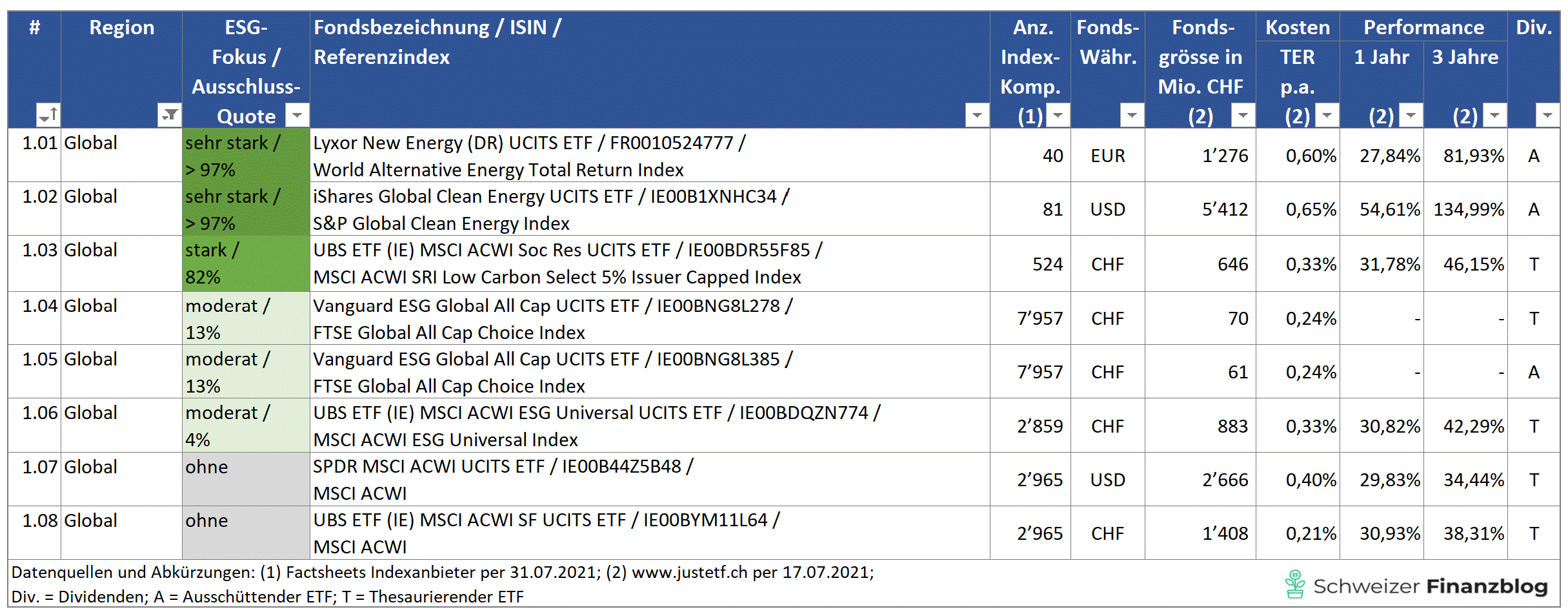This screenshot has height=616, width=1568.
Task: Click the Schweizer Finanzblog plant logo
Action: tap(1294, 584)
